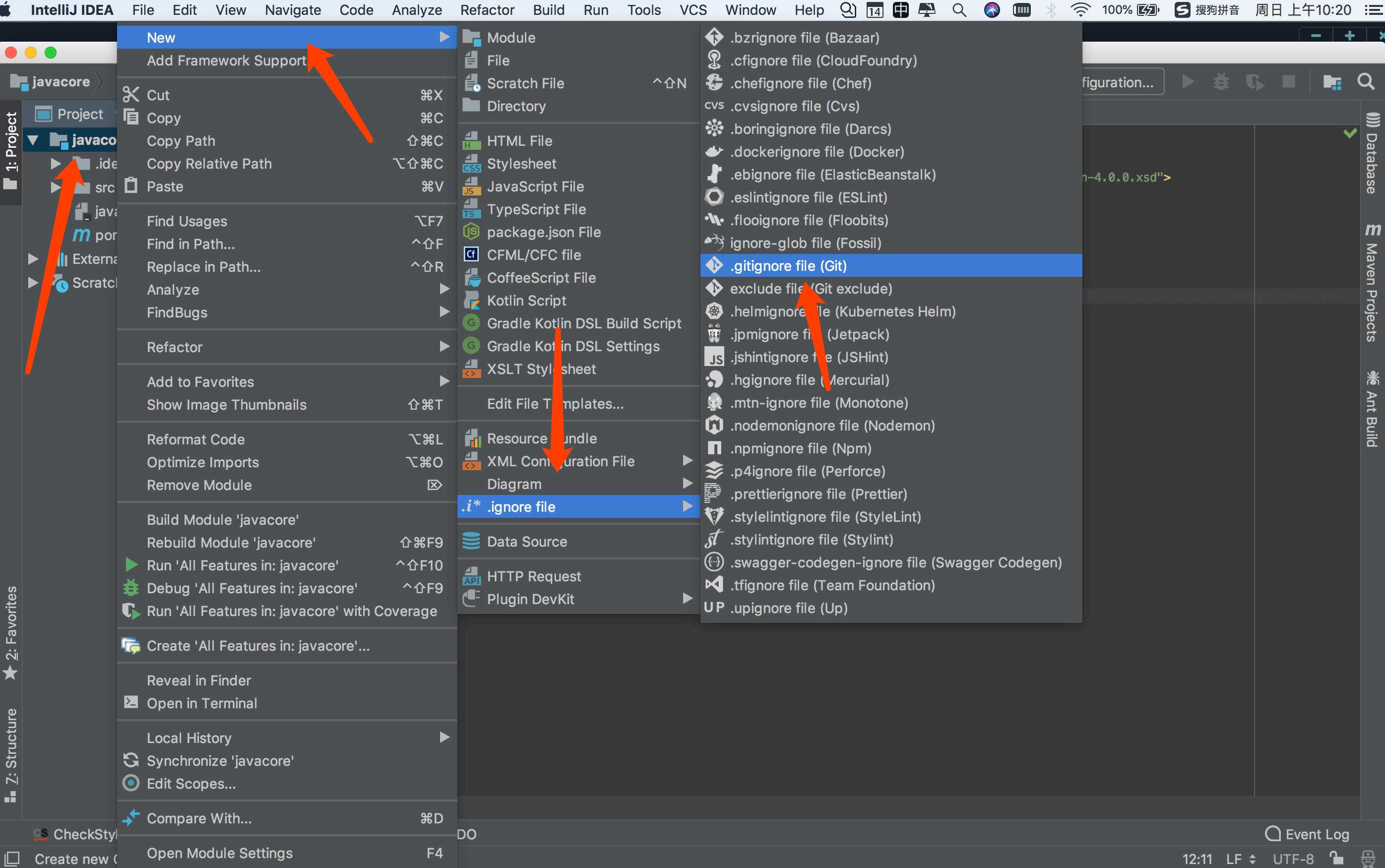Select exclude file (Git exclude) entry
The image size is (1385, 868).
pos(891,288)
